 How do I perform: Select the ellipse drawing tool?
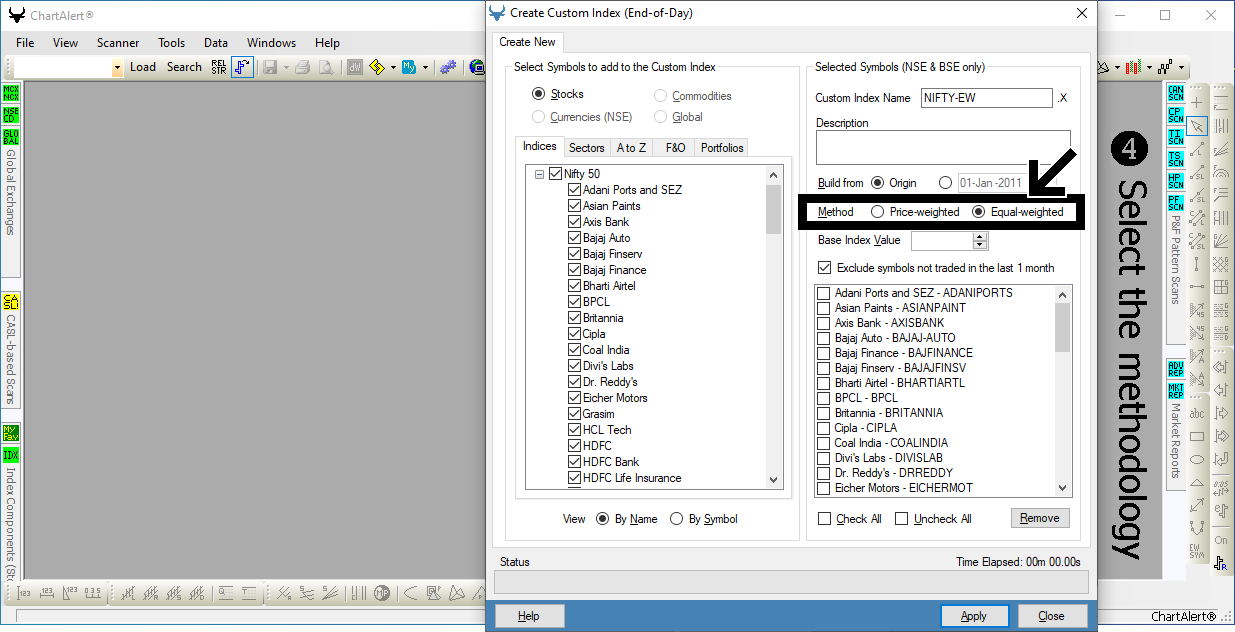point(1196,459)
